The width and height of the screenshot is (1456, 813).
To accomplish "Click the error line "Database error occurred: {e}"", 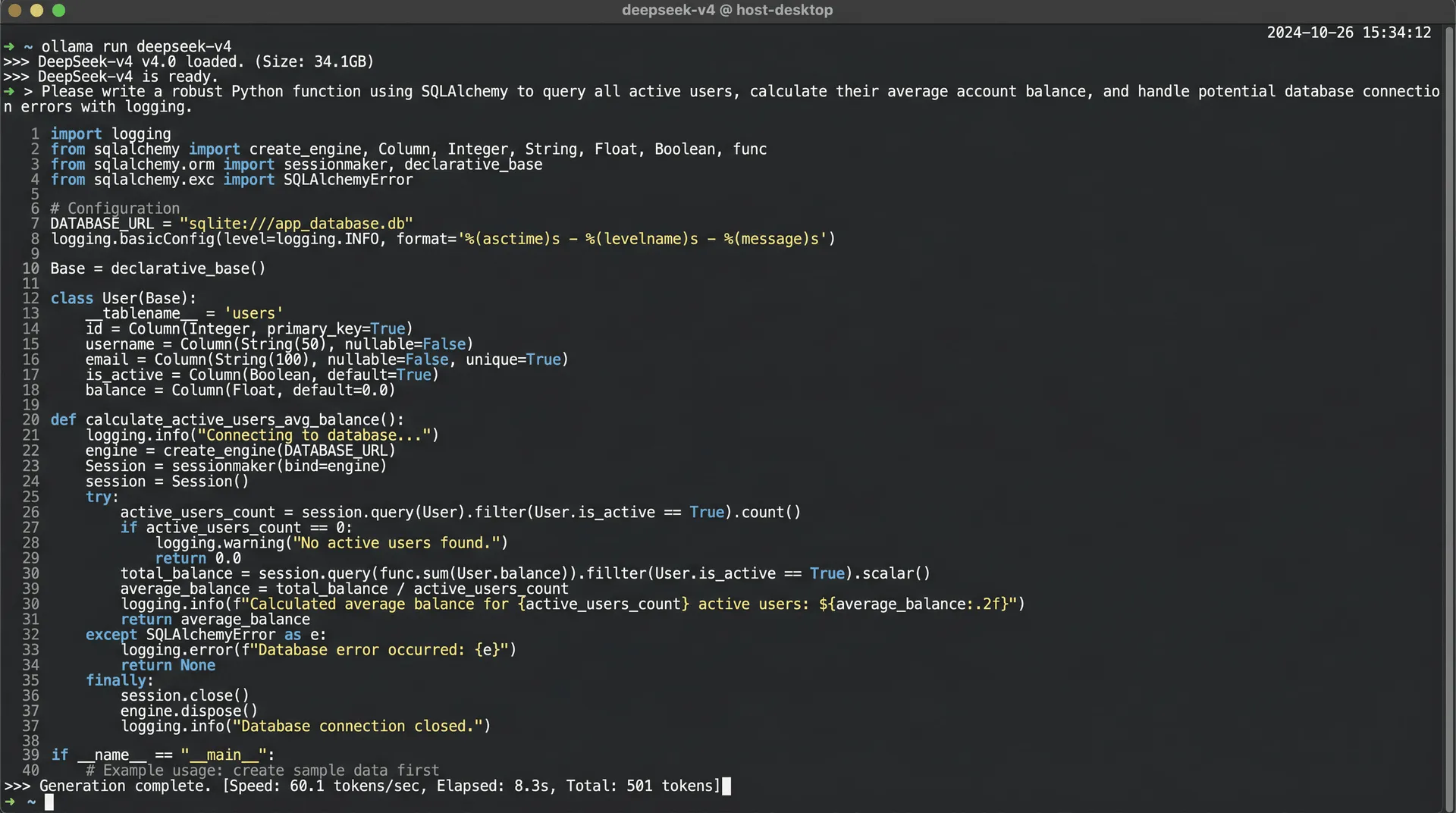I will point(318,650).
